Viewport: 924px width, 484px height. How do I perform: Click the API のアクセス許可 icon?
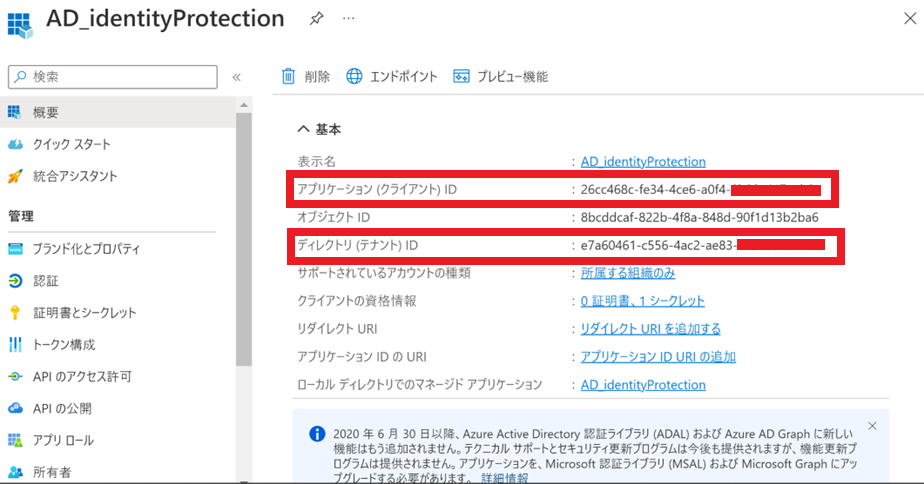15,376
